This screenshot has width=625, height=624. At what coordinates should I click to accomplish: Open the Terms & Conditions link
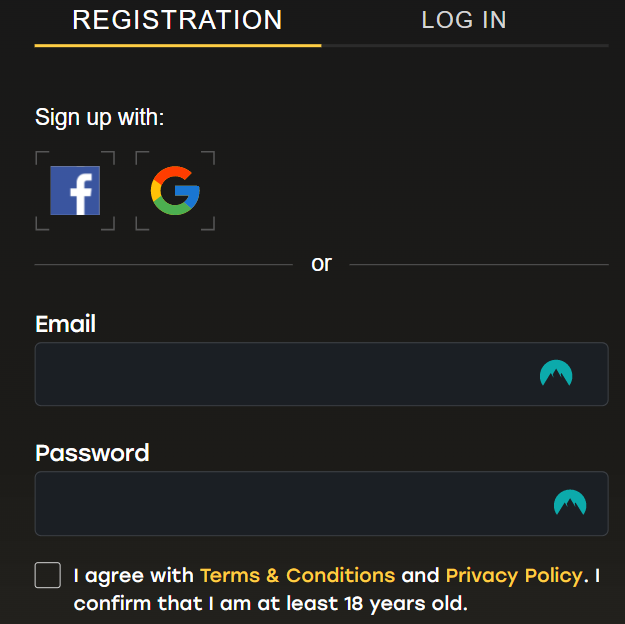[297, 575]
